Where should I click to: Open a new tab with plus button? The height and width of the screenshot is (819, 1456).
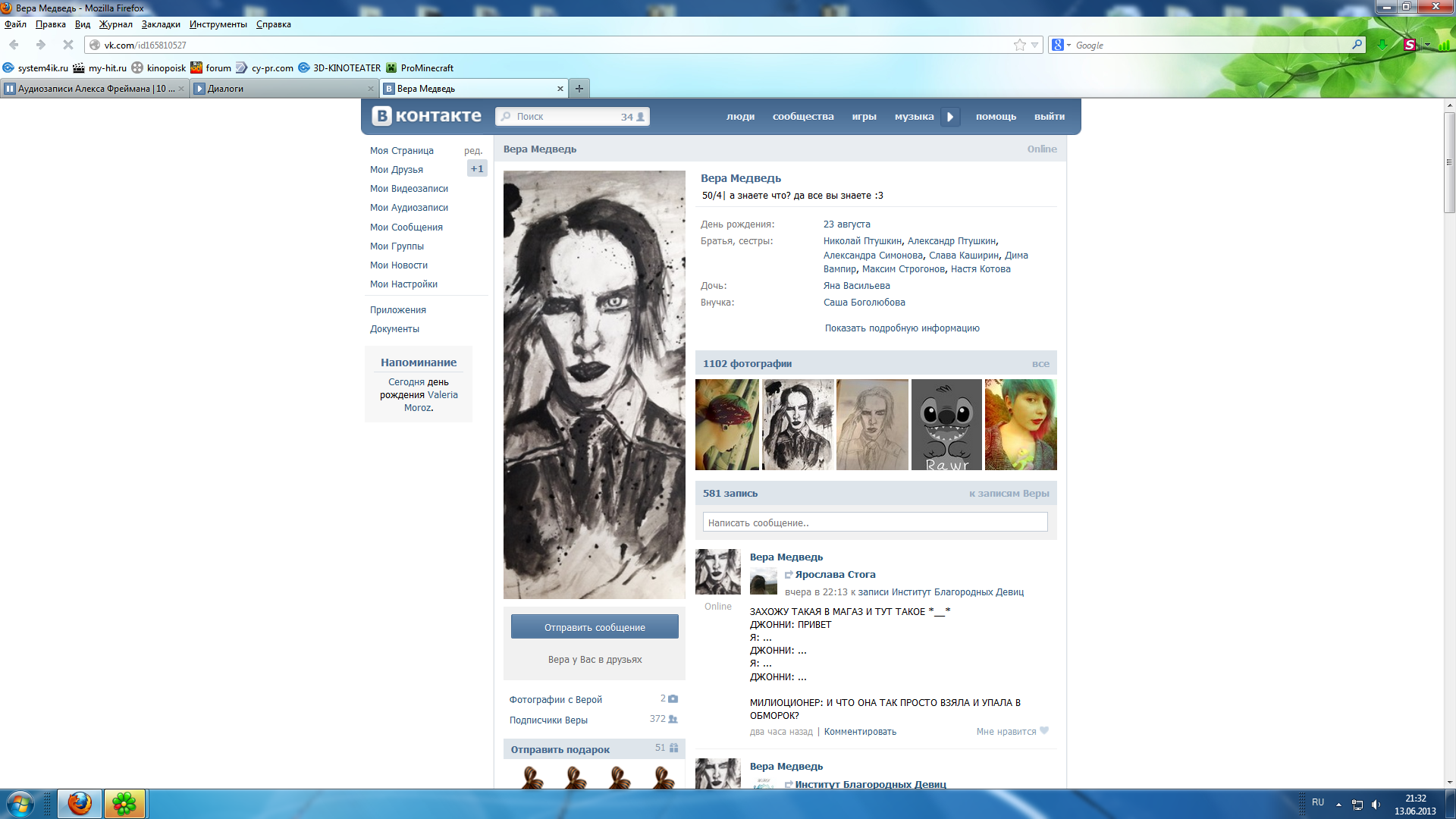point(579,89)
